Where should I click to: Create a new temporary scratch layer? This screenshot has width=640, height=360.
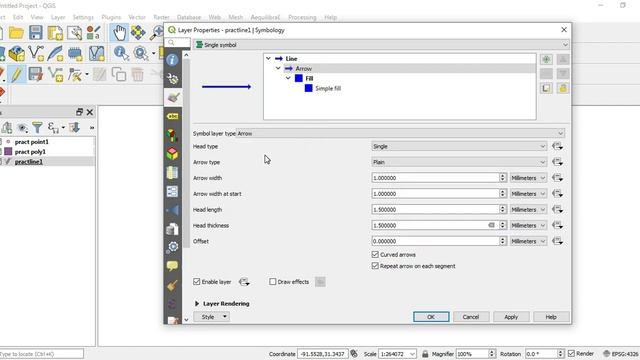tap(75, 53)
